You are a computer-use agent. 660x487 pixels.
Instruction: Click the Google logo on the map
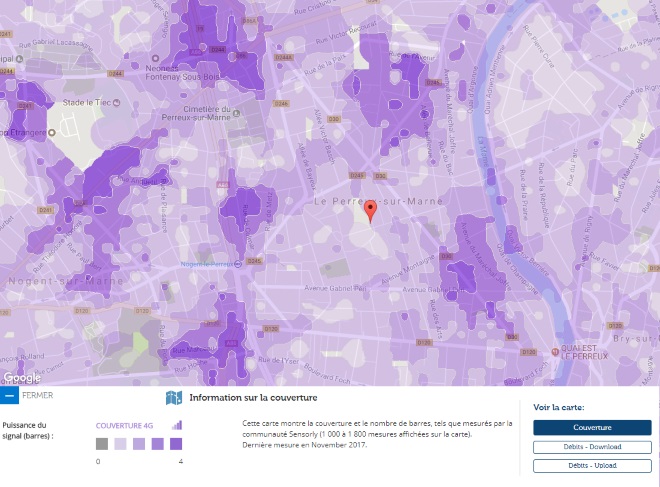[22, 378]
